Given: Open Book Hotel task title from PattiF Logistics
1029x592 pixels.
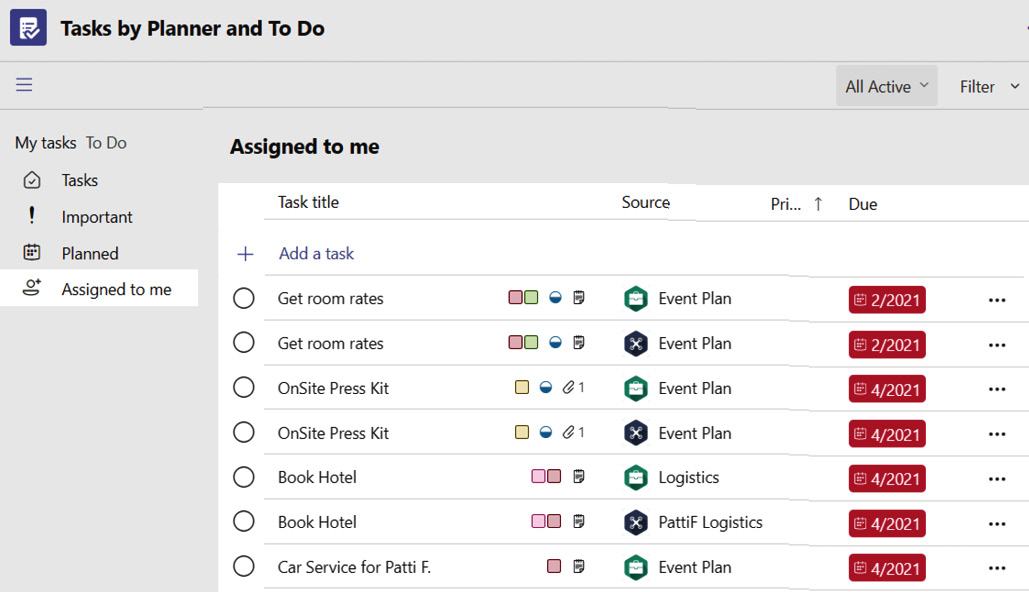Looking at the screenshot, I should pyautogui.click(x=317, y=522).
